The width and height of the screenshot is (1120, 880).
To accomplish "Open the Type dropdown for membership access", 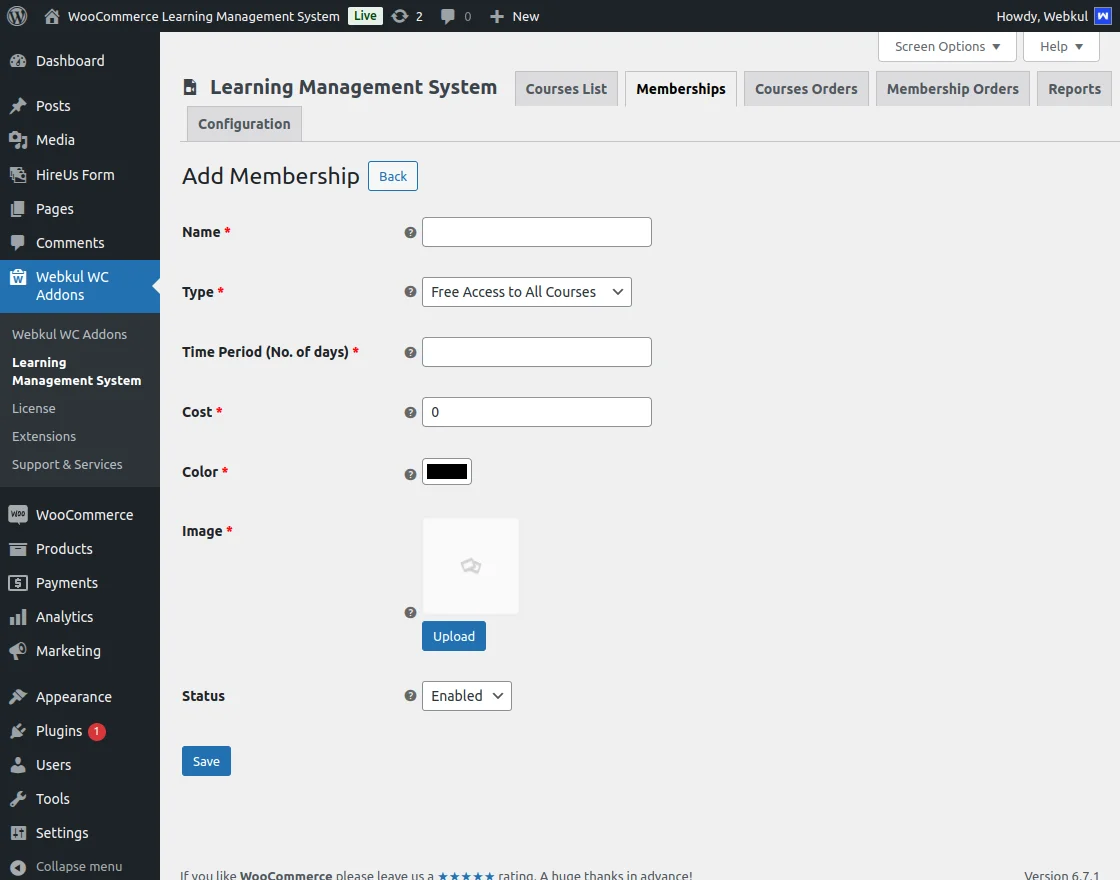I will pos(526,292).
